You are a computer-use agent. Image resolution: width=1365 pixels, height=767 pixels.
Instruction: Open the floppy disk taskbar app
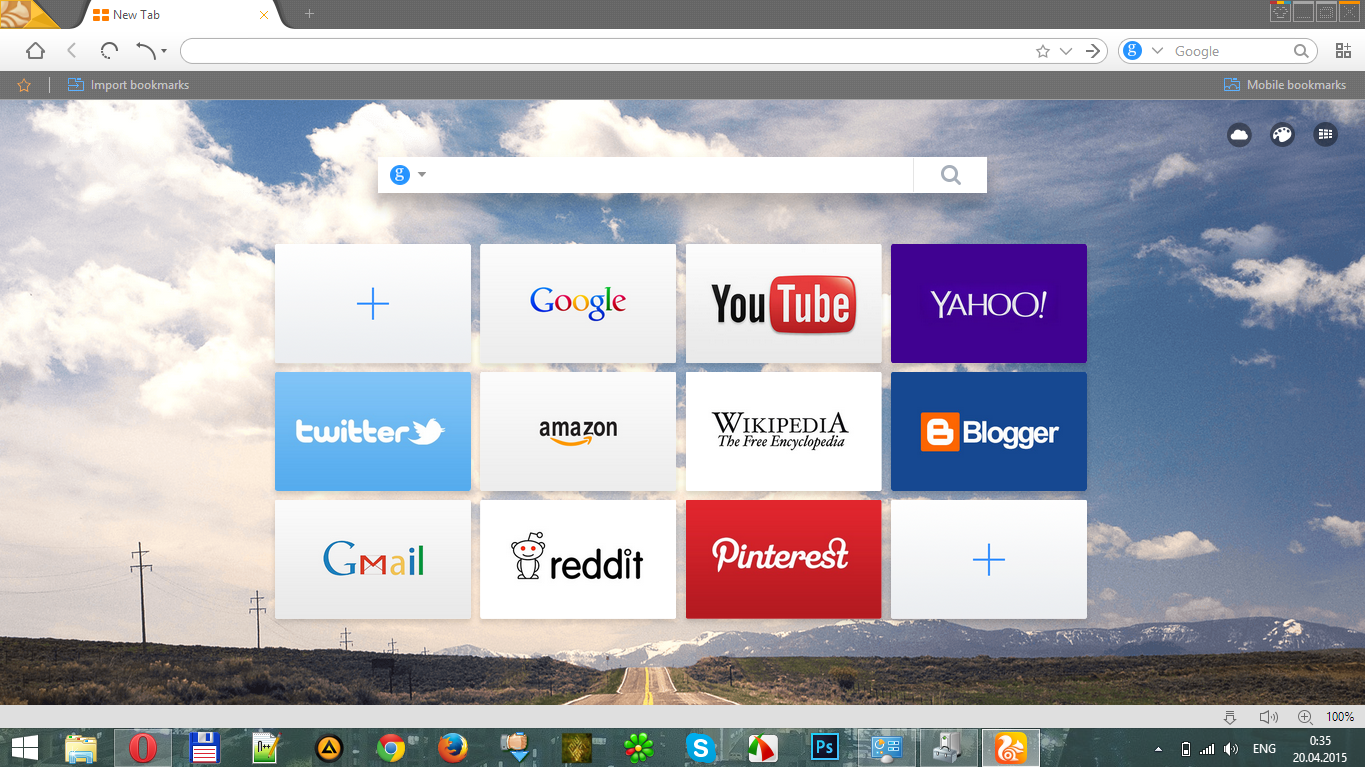tap(204, 748)
